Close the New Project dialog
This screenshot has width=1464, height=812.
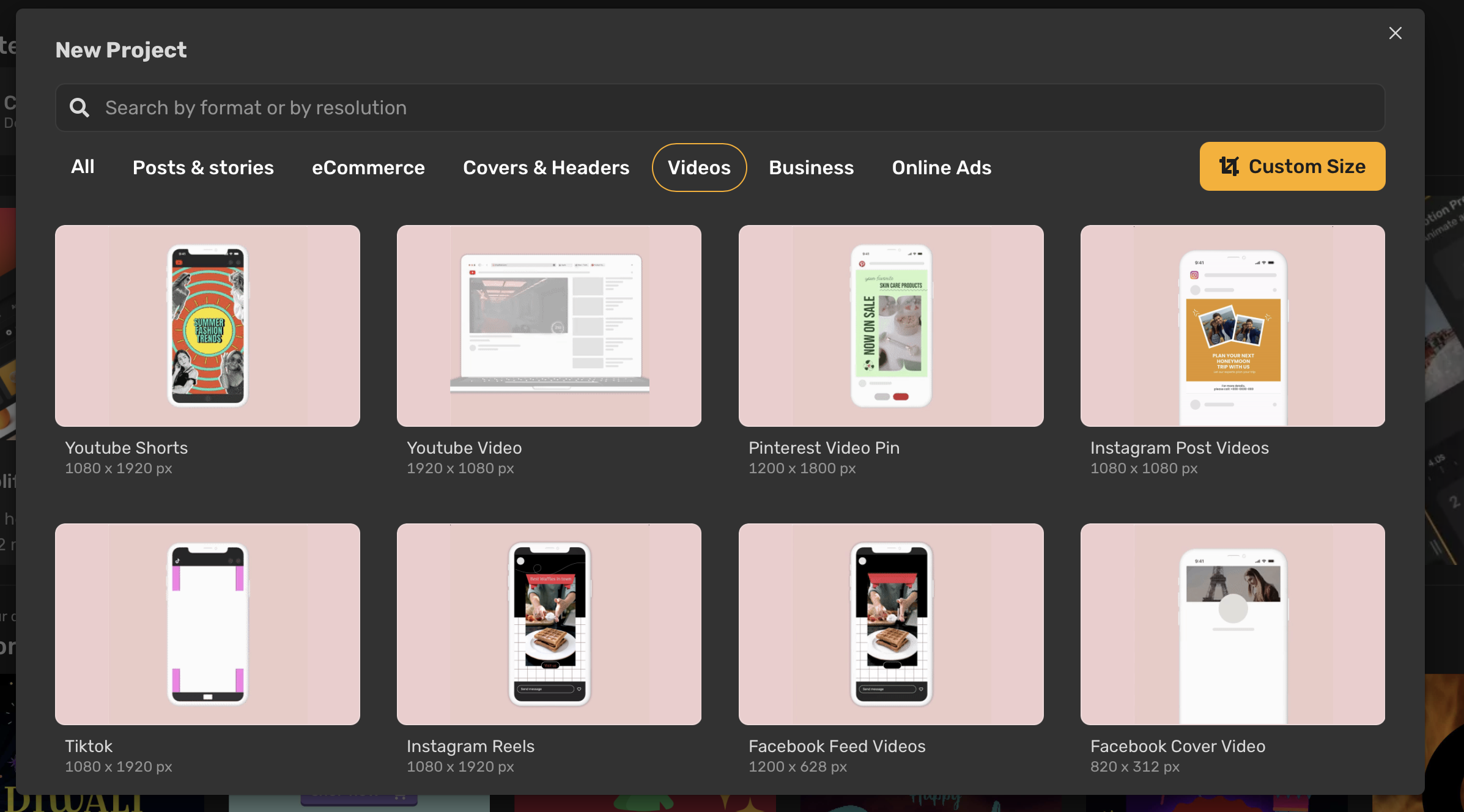tap(1395, 33)
